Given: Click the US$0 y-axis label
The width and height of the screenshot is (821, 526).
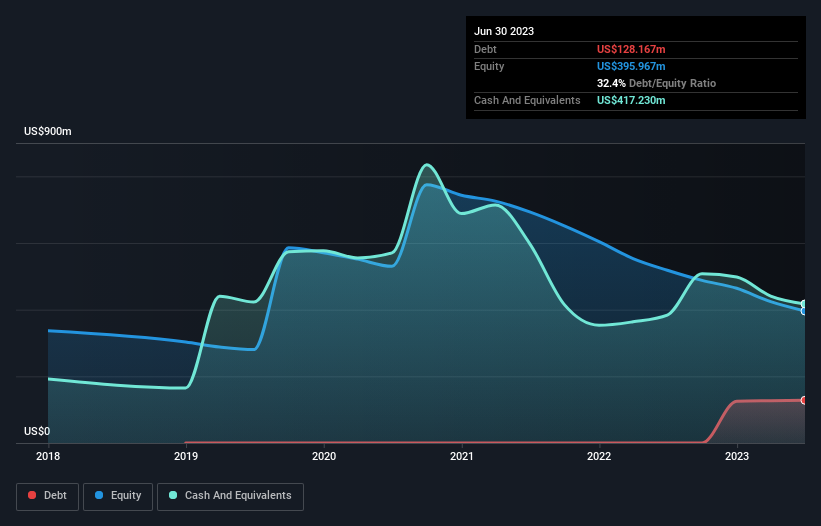Looking at the screenshot, I should [x=37, y=431].
